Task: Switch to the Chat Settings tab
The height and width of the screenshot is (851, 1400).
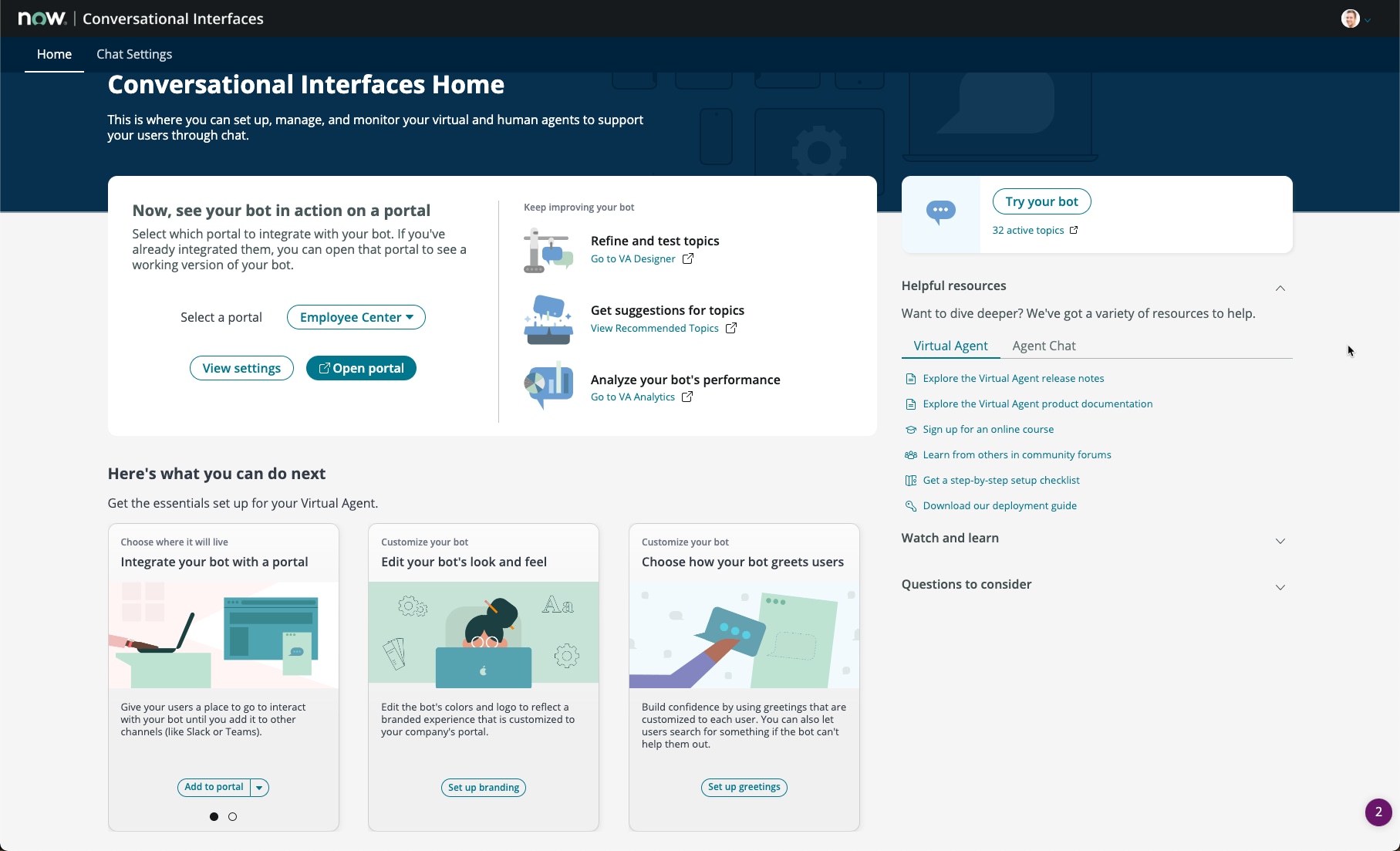Action: (x=134, y=54)
